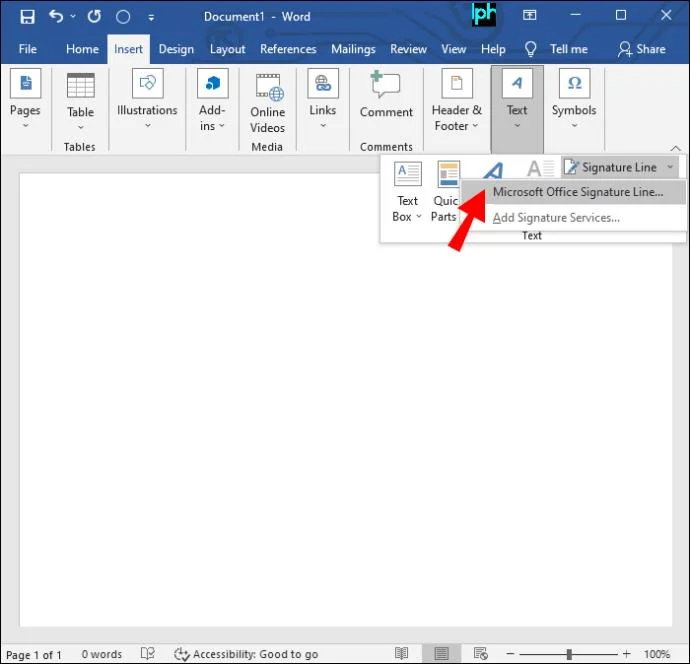Switch to Print Layout view

(441, 653)
